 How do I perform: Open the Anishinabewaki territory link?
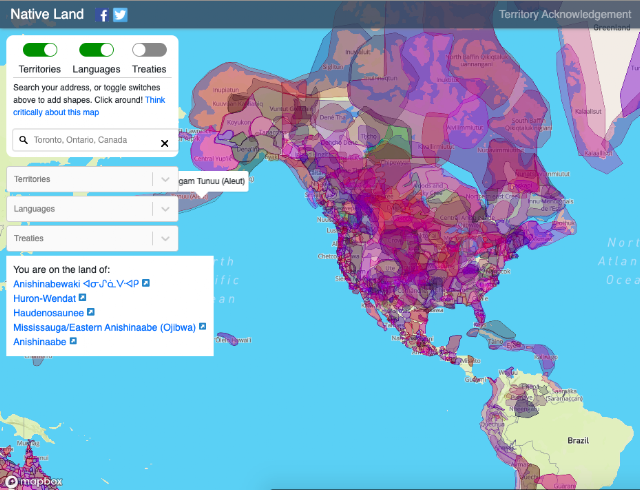(76, 283)
